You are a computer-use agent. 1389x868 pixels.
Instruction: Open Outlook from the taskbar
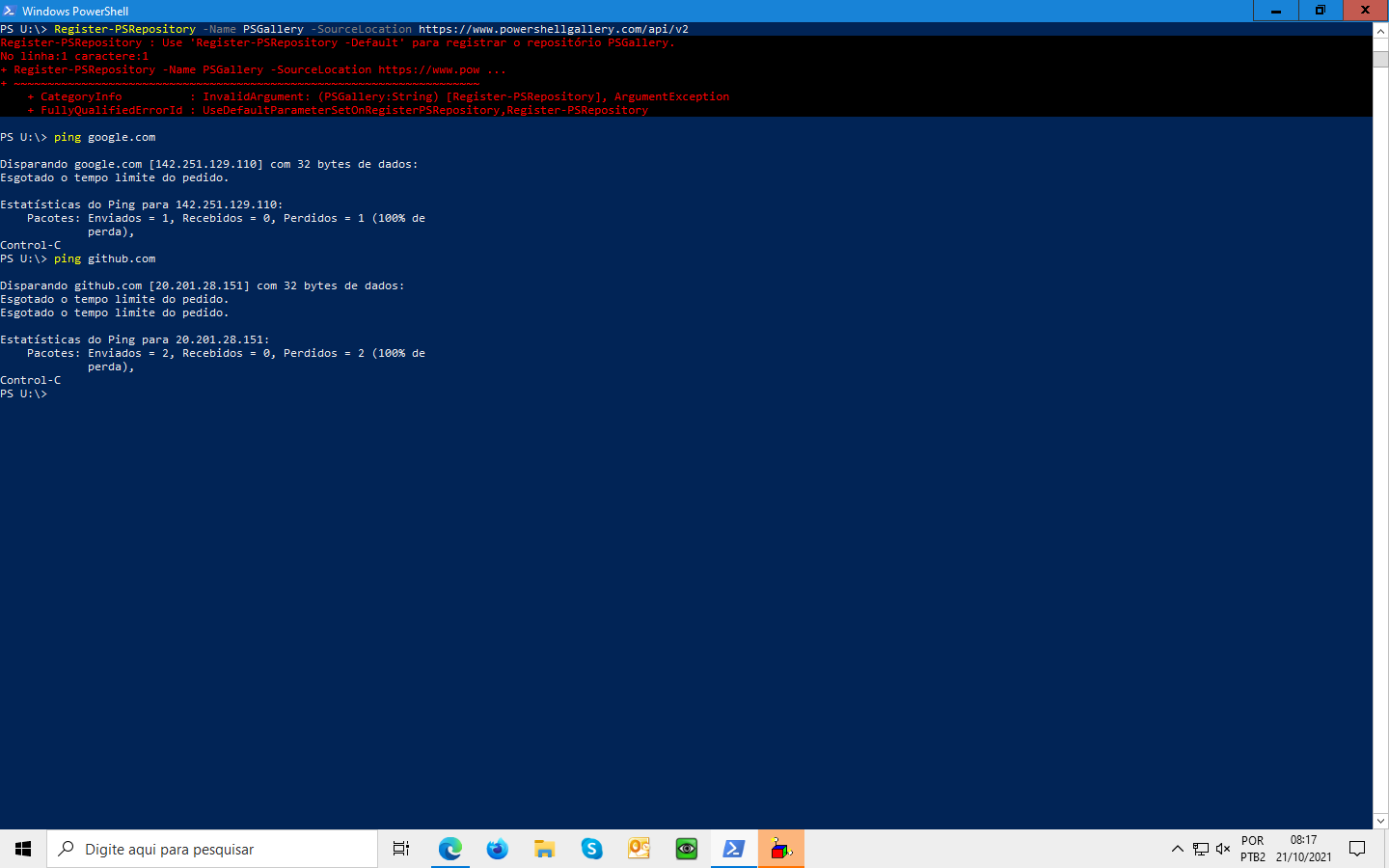(x=639, y=849)
